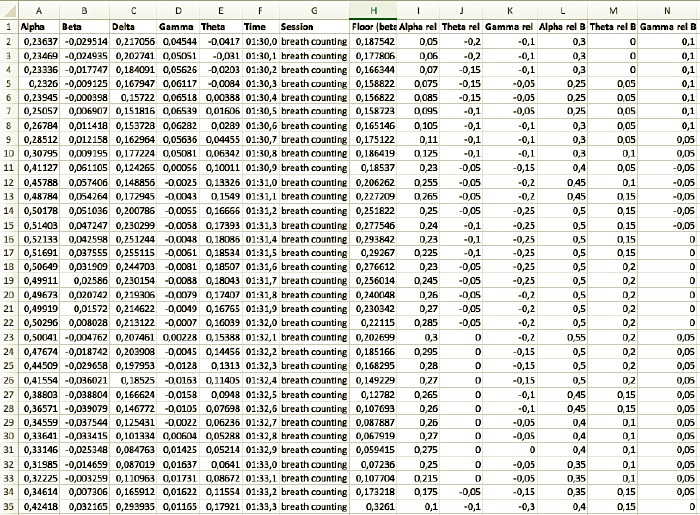Click the Alpha rel B header cell
Image resolution: width=700 pixels, height=515 pixels.
pyautogui.click(x=562, y=27)
